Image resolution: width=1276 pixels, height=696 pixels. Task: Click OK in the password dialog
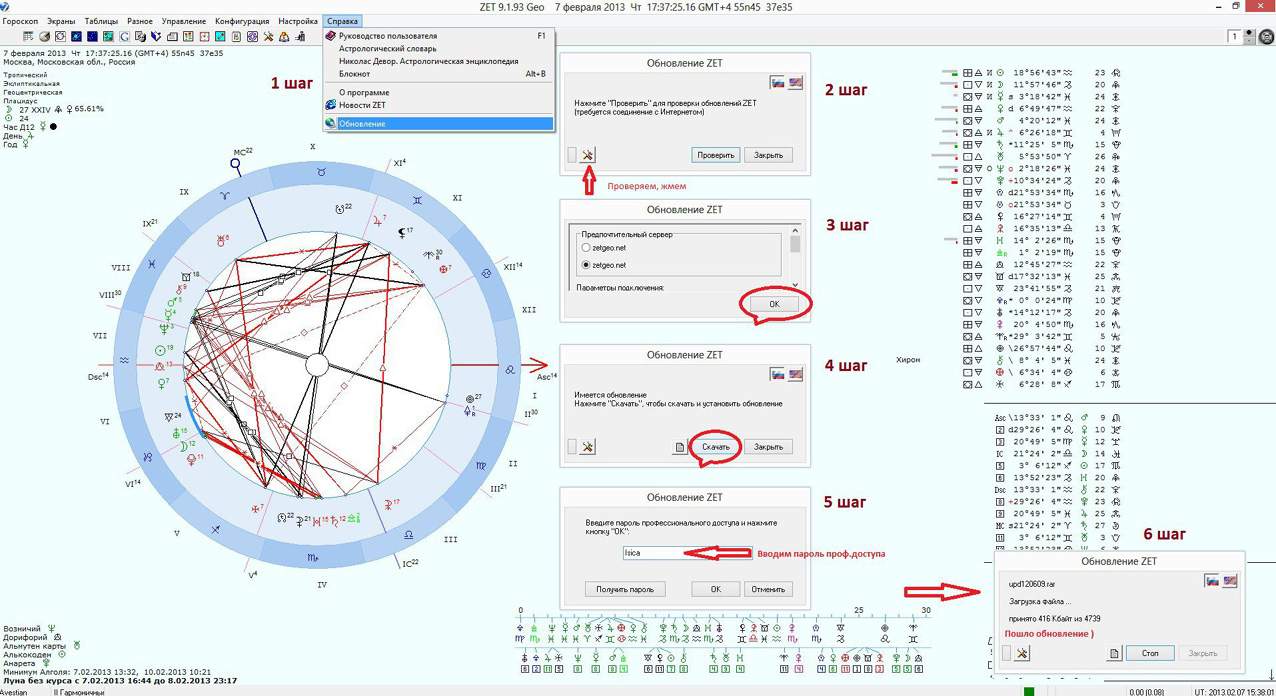click(716, 589)
